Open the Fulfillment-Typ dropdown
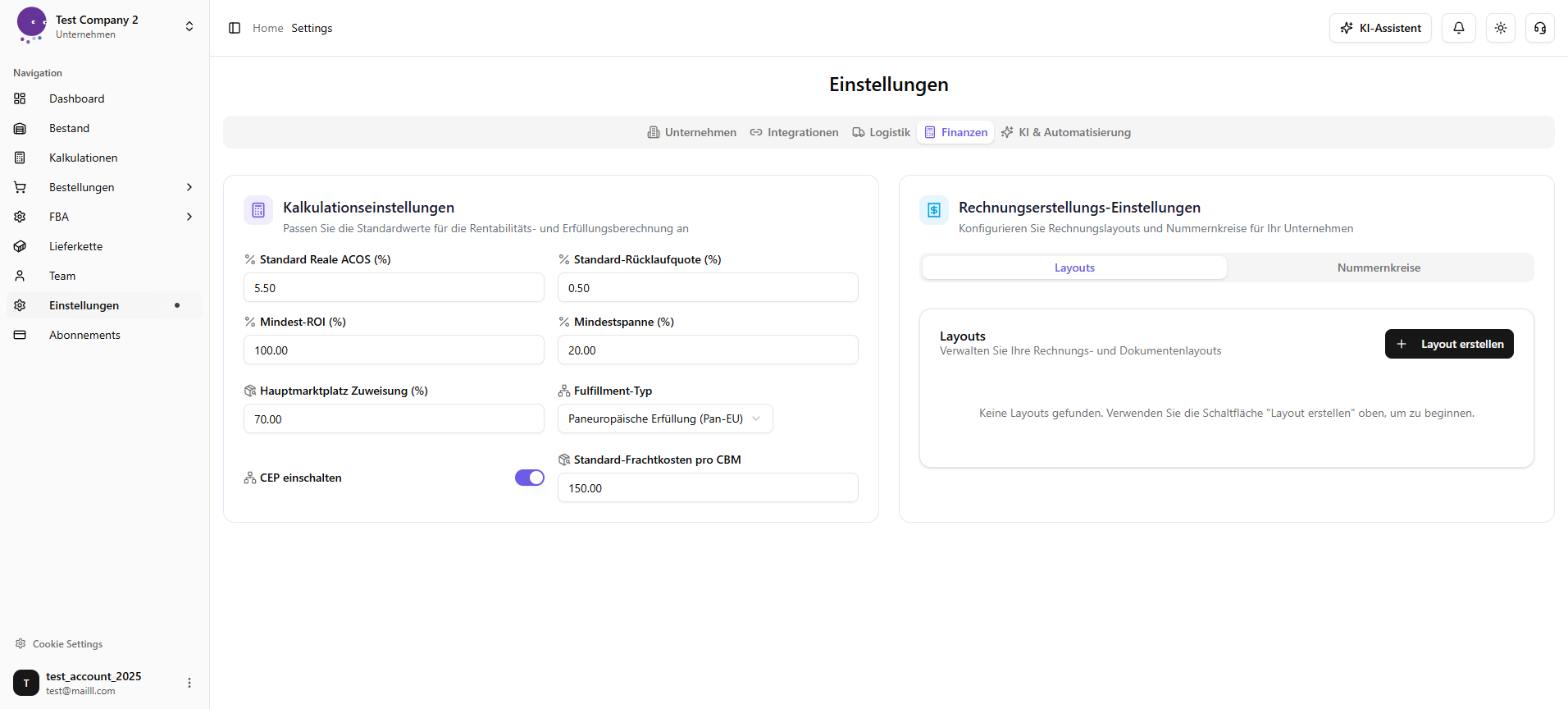This screenshot has width=1568, height=709. [x=665, y=419]
